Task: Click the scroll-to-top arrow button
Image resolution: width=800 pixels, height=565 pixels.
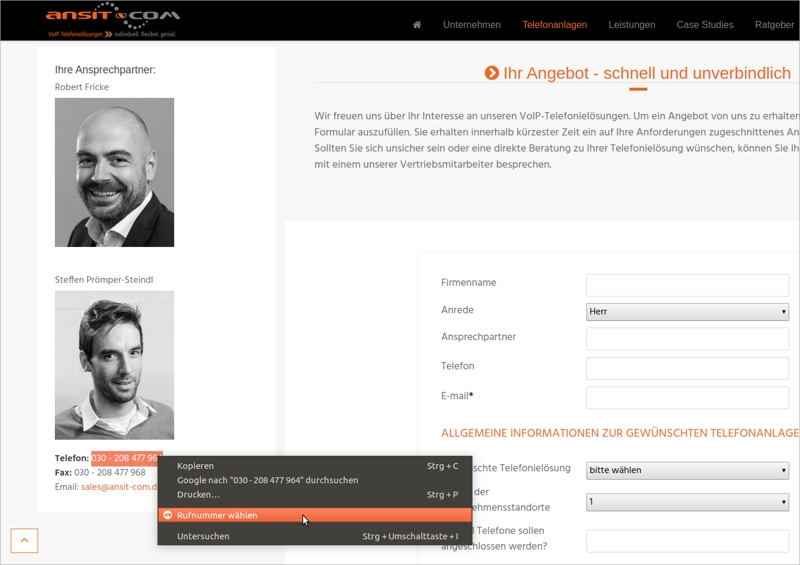Action: (24, 540)
